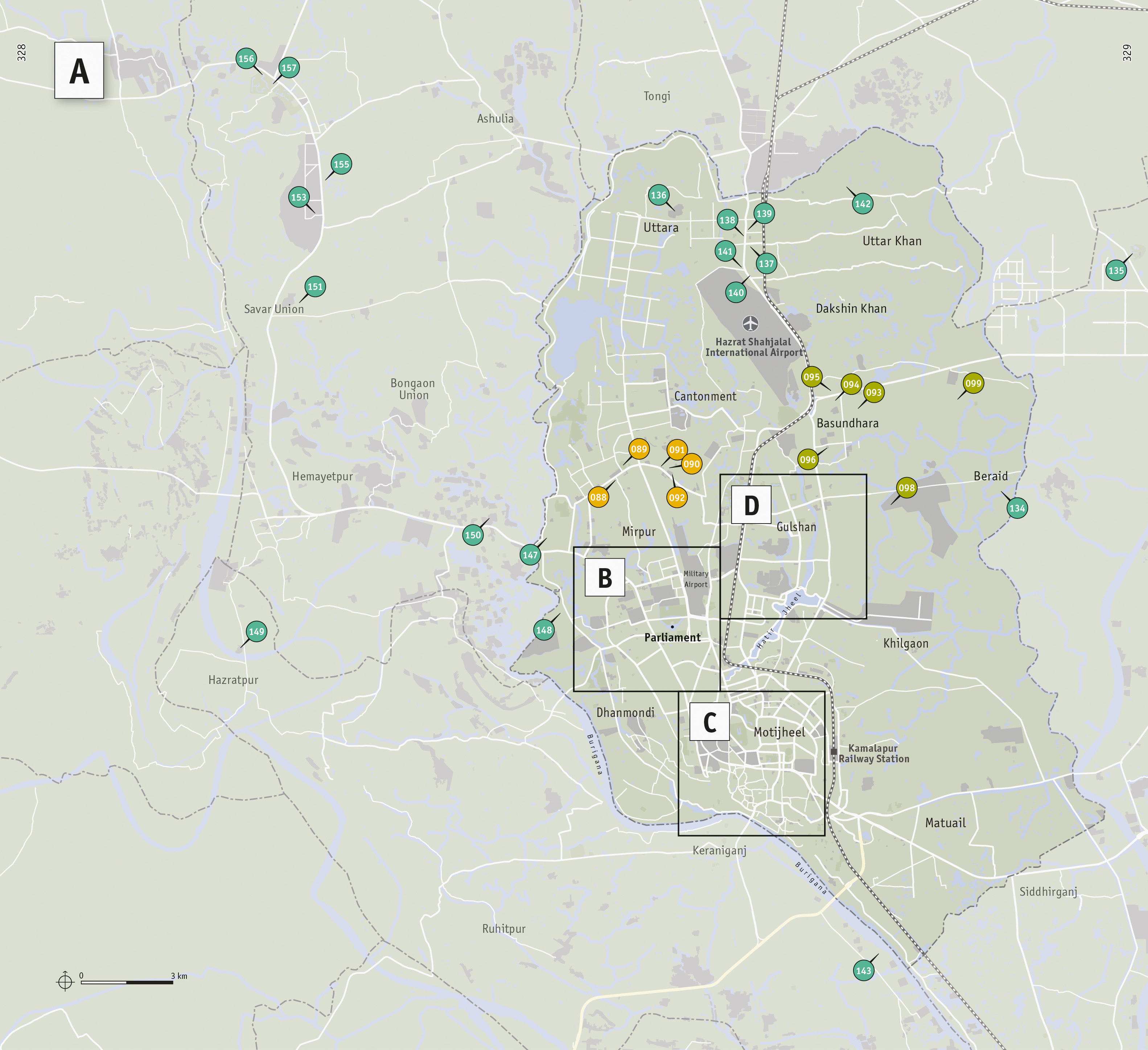
Task: Click olive marker 096 near Basundhara
Action: click(807, 460)
